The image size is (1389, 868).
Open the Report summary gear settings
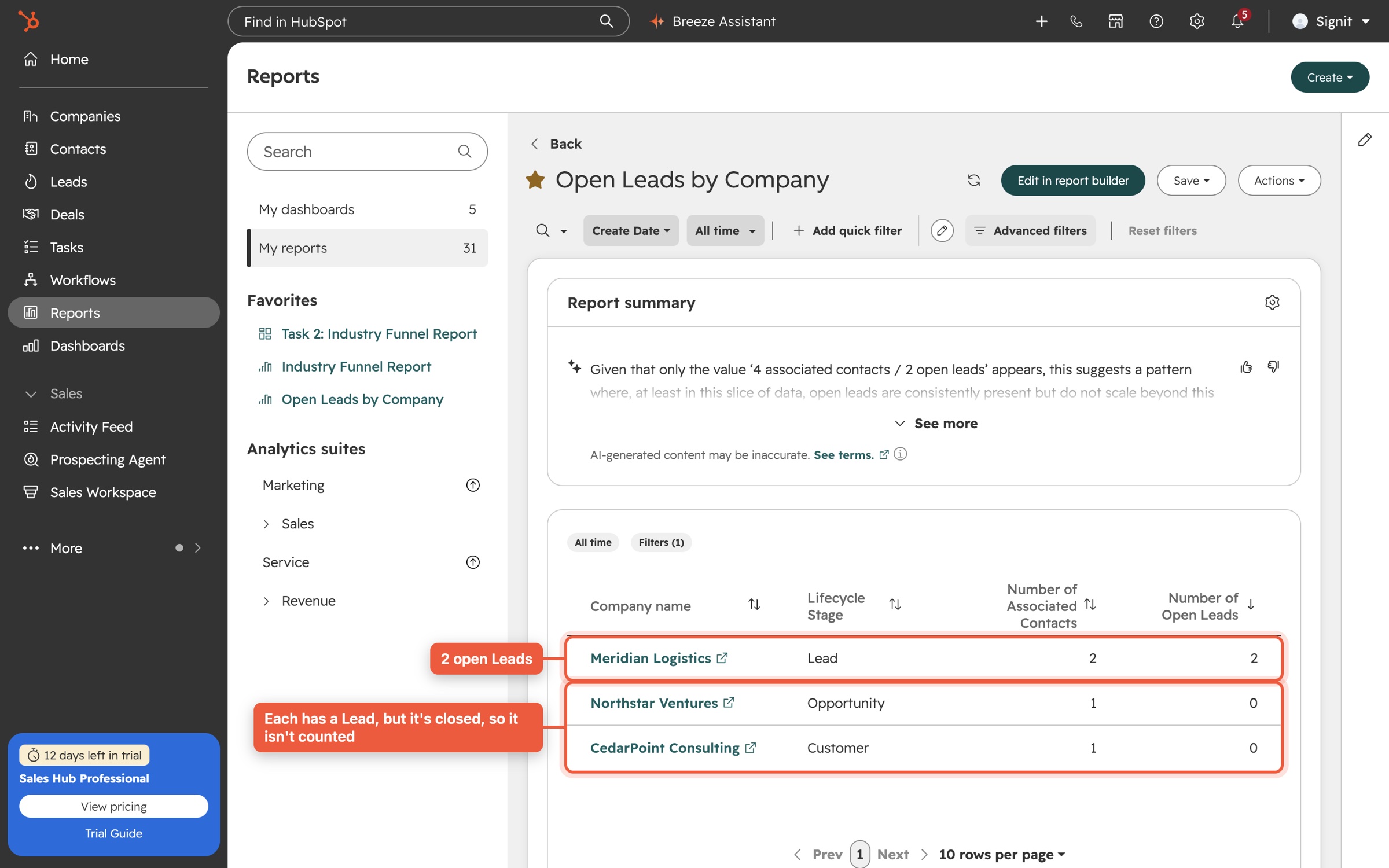pos(1272,302)
